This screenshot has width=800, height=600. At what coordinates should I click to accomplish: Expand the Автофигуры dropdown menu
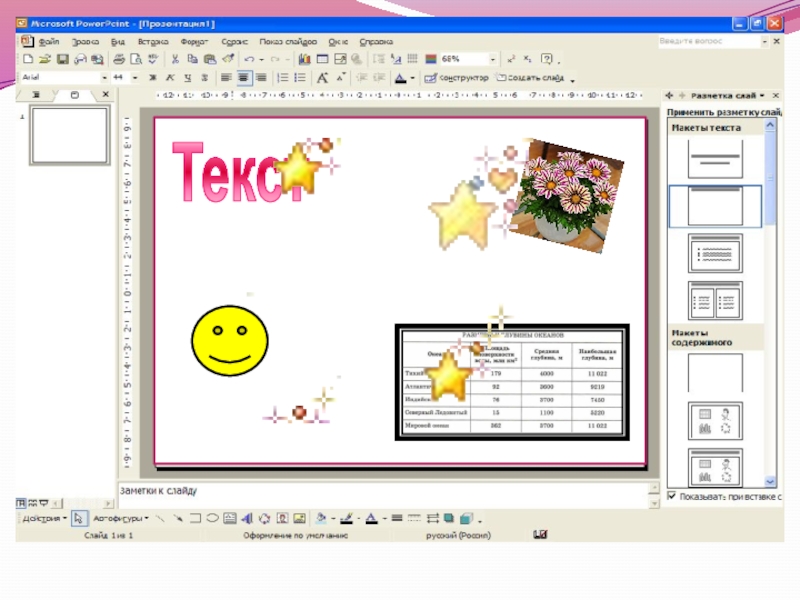click(120, 518)
